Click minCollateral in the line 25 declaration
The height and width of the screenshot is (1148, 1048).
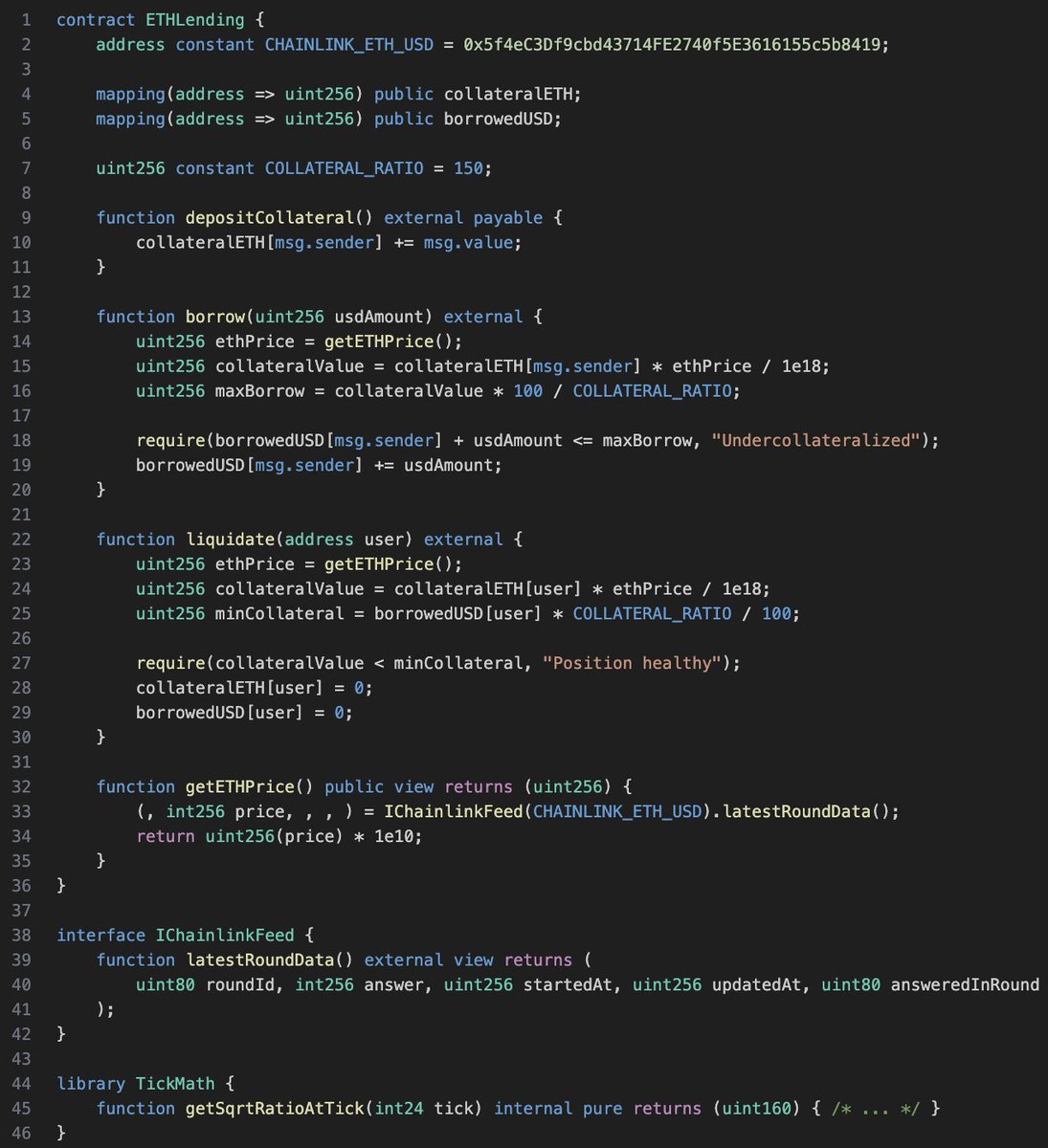pyautogui.click(x=279, y=614)
